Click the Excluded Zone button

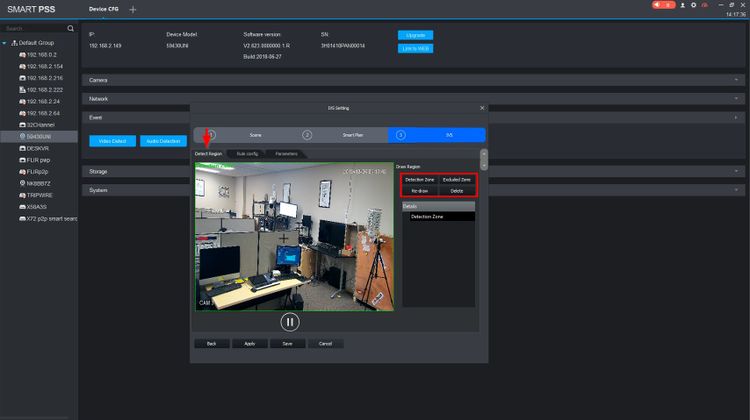coord(457,179)
